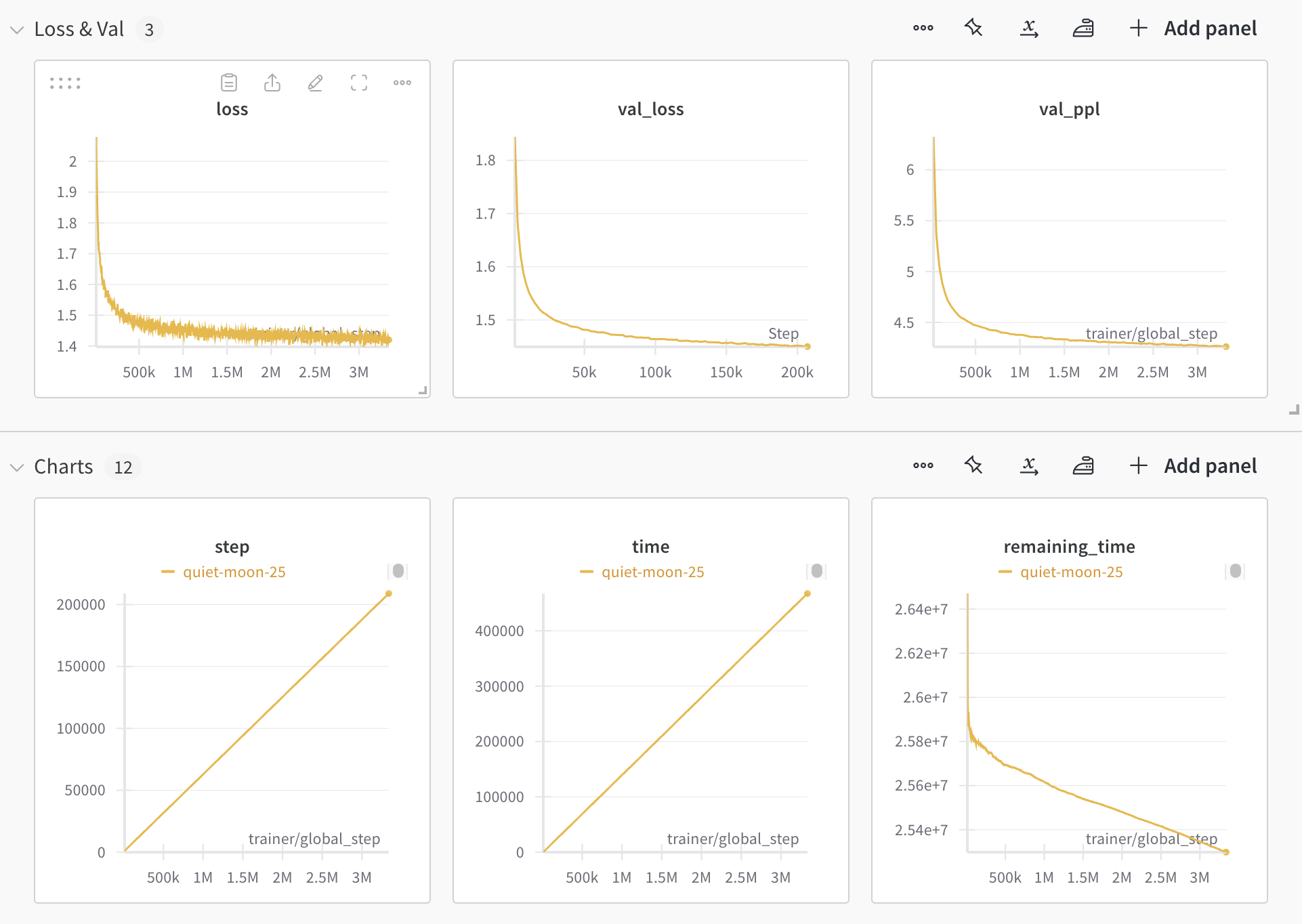Select quiet-moon-25 legend in time chart
This screenshot has width=1302, height=924.
642,572
